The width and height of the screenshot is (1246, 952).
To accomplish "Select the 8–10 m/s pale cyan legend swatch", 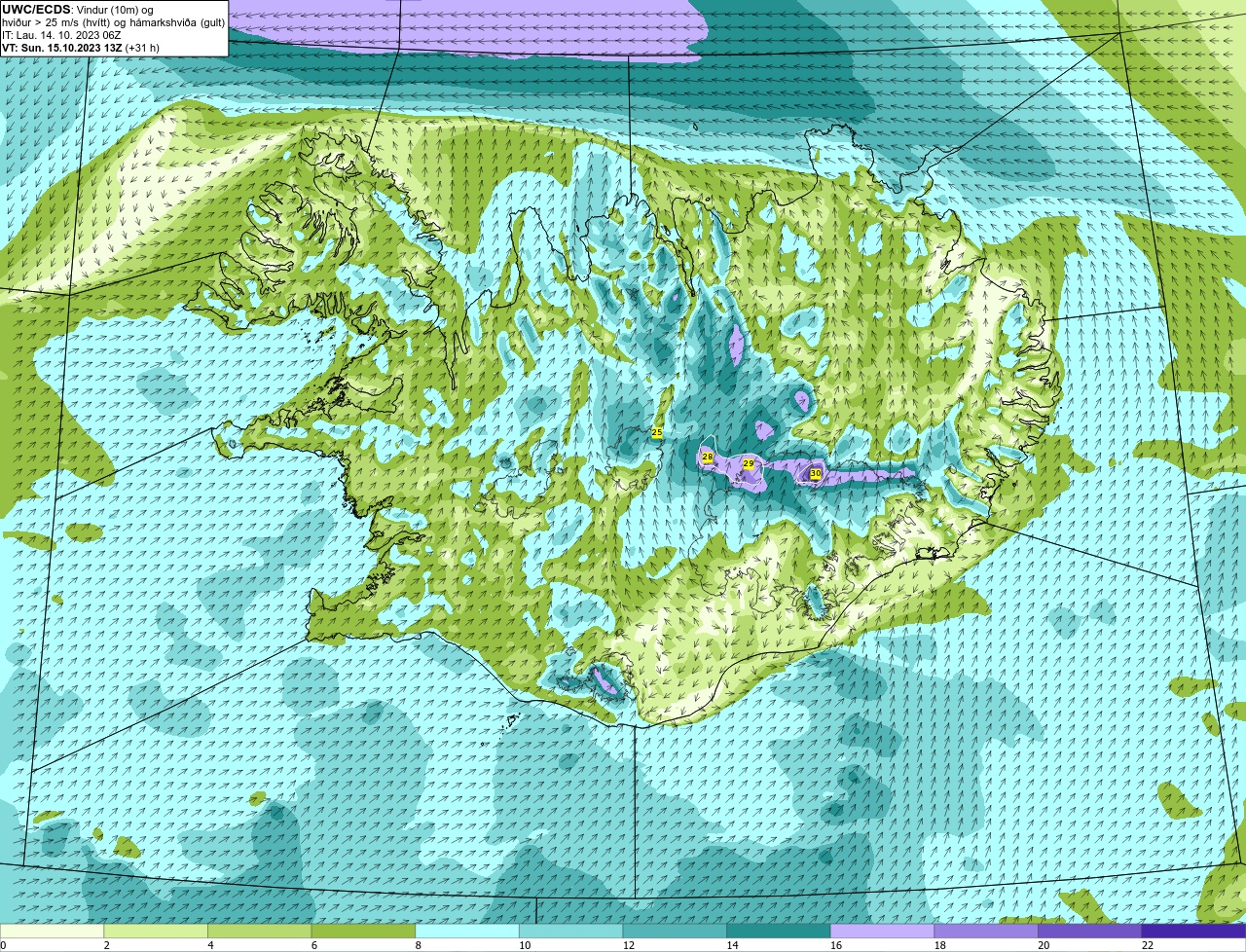I will click(467, 931).
